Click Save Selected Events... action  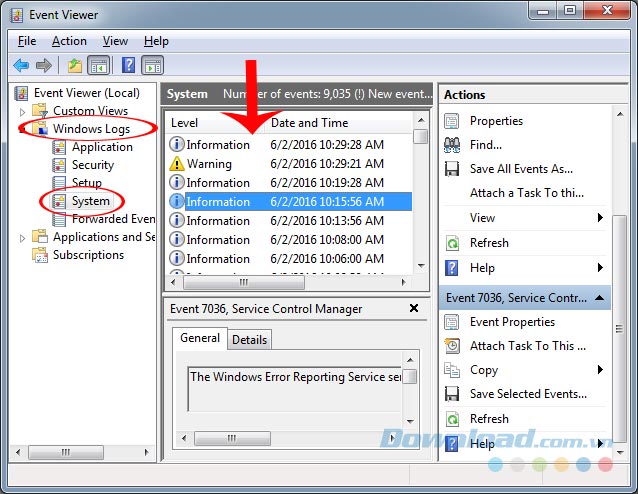(528, 394)
